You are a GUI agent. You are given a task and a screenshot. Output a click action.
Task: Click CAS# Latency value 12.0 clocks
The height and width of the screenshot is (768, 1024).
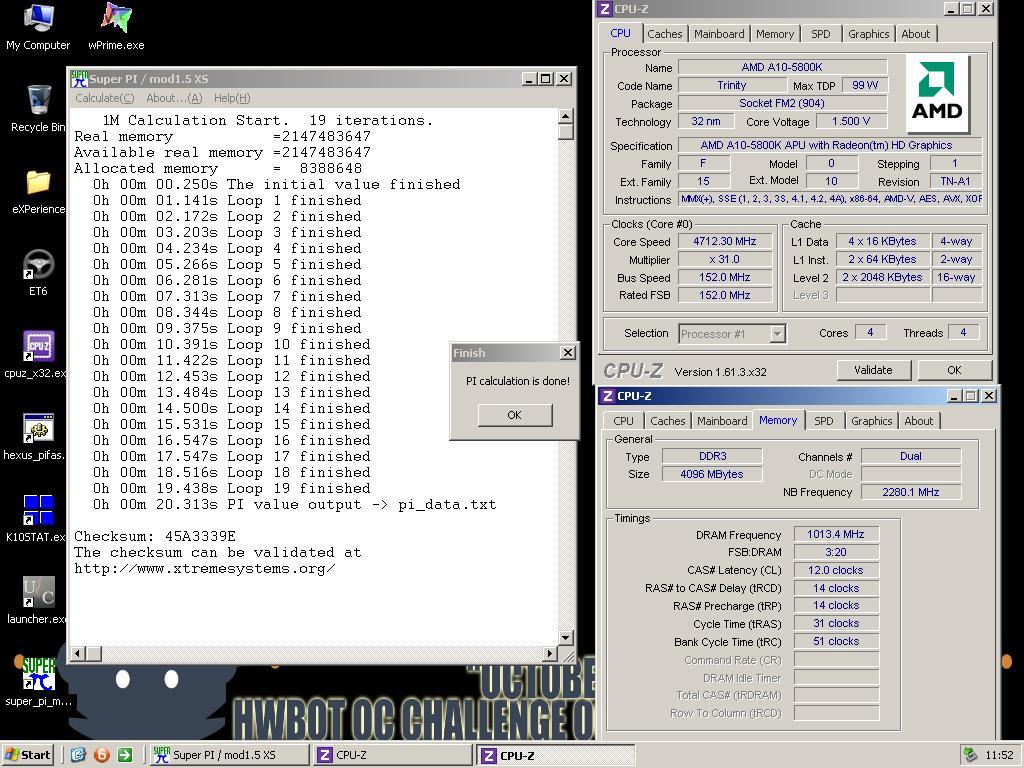click(x=836, y=570)
